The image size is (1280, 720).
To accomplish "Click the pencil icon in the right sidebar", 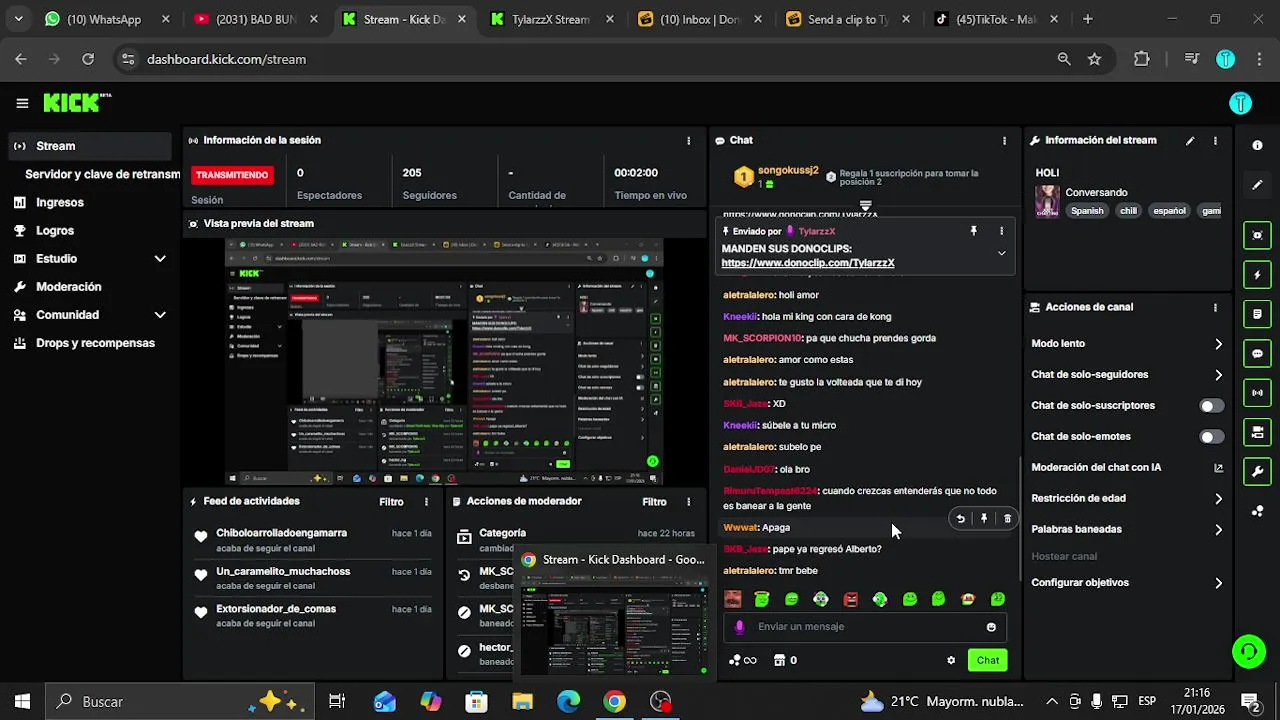I will [x=1257, y=185].
